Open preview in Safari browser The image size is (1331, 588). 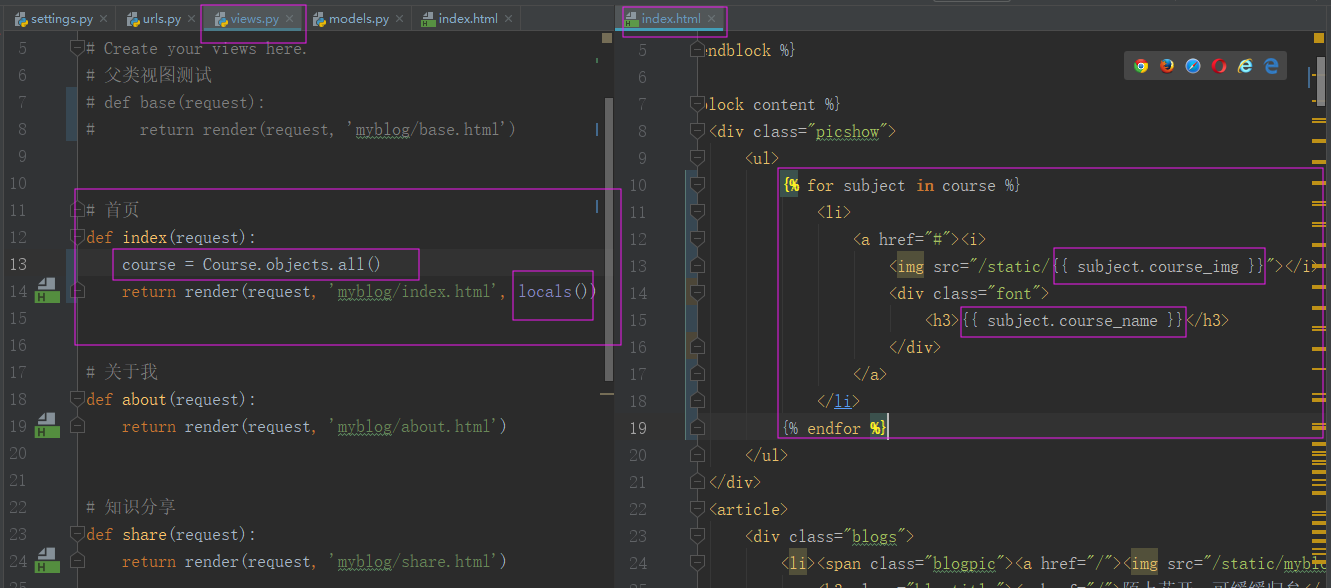coord(1193,66)
